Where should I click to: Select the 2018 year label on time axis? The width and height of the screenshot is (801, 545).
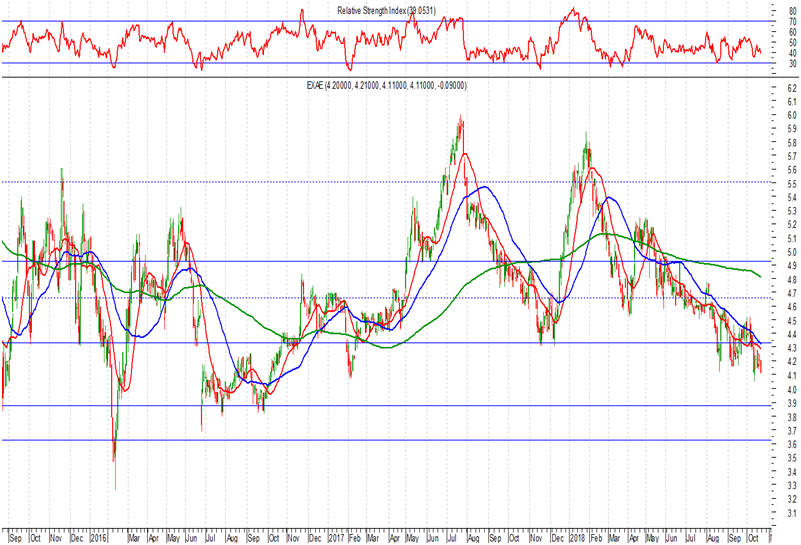pos(577,538)
